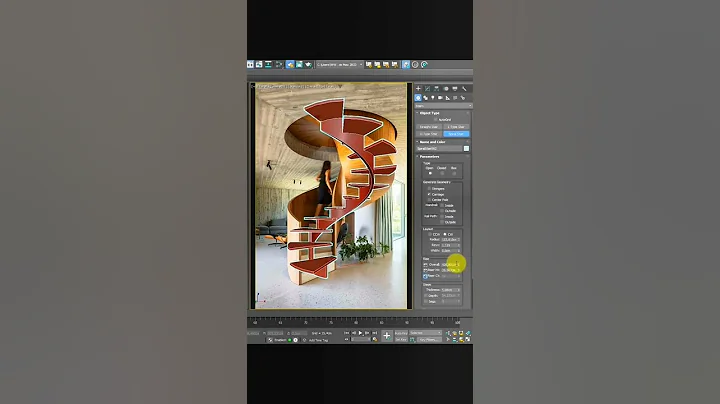This screenshot has width=720, height=404.
Task: Select the Space Warps category icon
Action: [x=455, y=98]
